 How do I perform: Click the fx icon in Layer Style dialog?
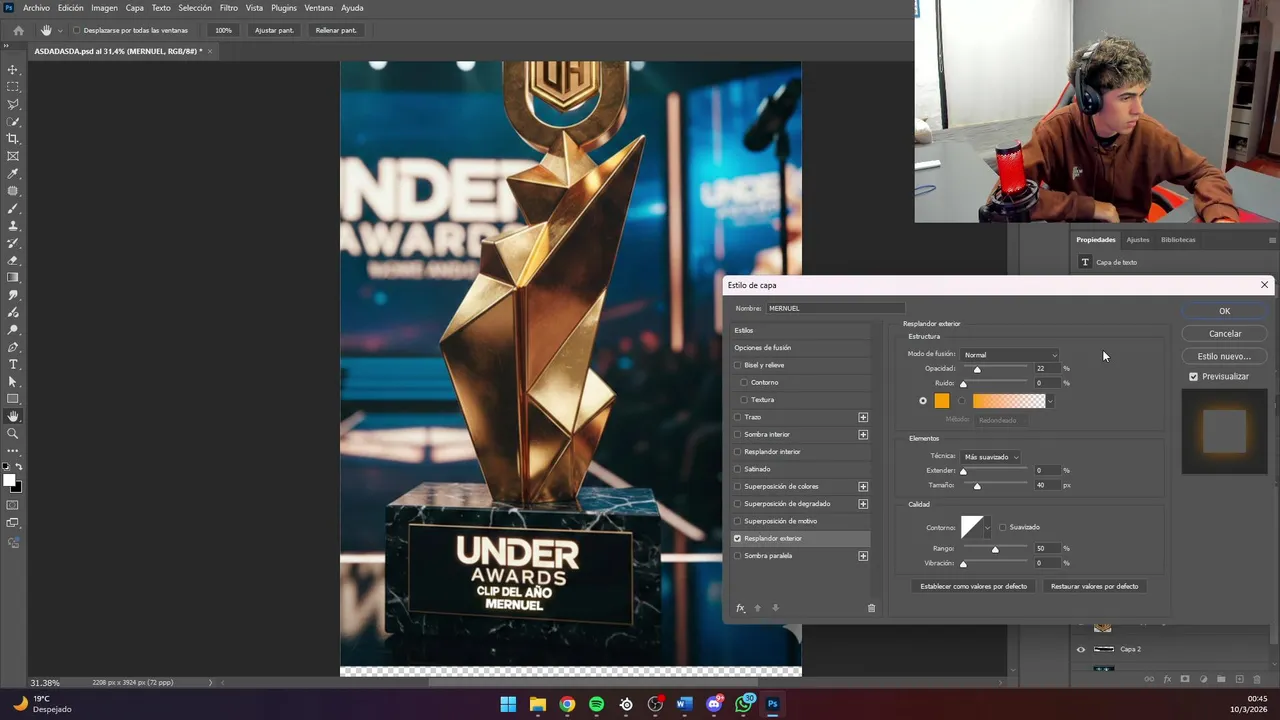pyautogui.click(x=740, y=608)
